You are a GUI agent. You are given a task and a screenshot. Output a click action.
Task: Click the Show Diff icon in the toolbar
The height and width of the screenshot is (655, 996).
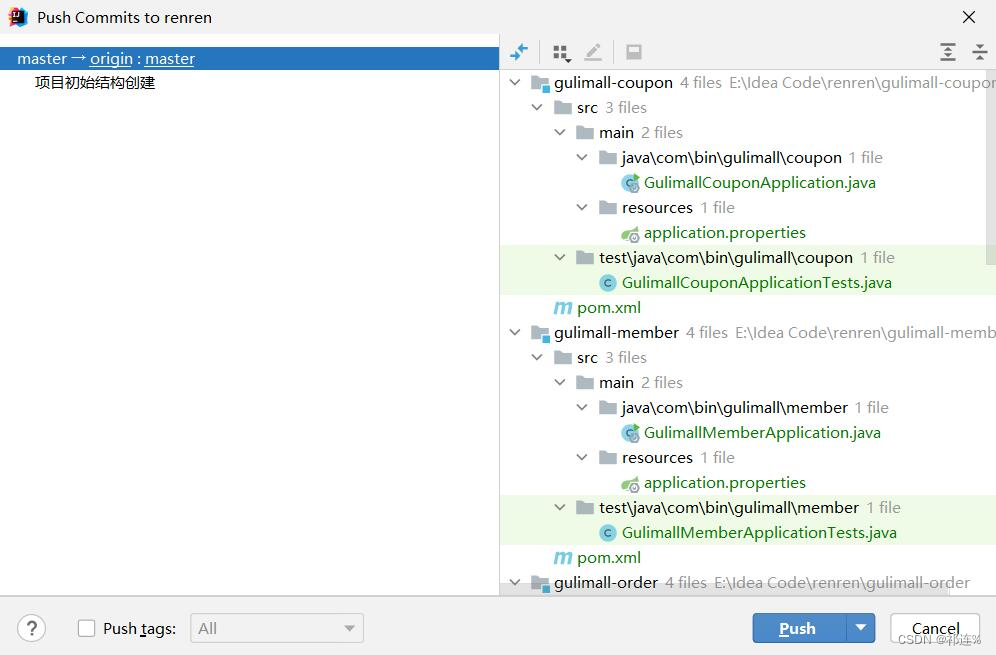pyautogui.click(x=519, y=52)
